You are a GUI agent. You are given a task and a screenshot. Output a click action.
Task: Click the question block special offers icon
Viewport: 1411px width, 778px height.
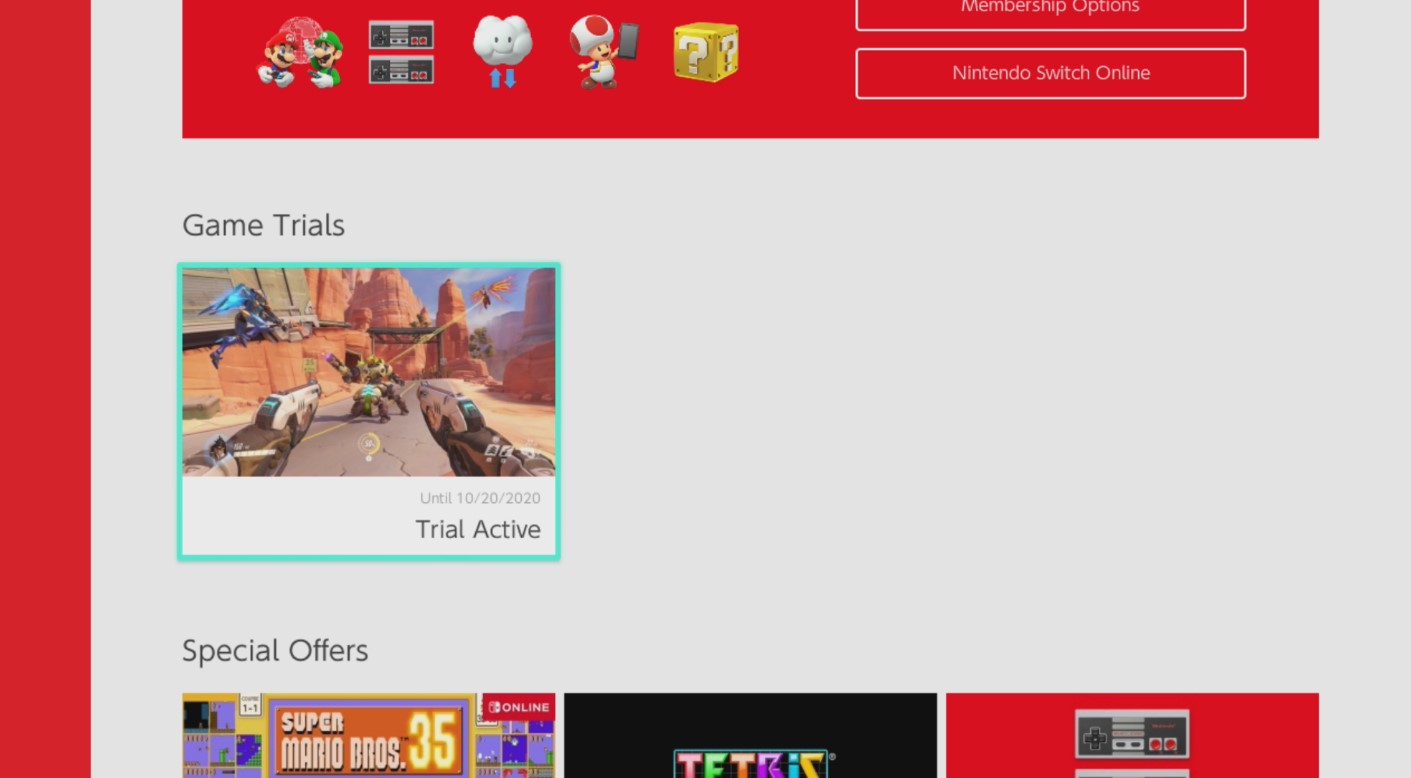coord(706,52)
